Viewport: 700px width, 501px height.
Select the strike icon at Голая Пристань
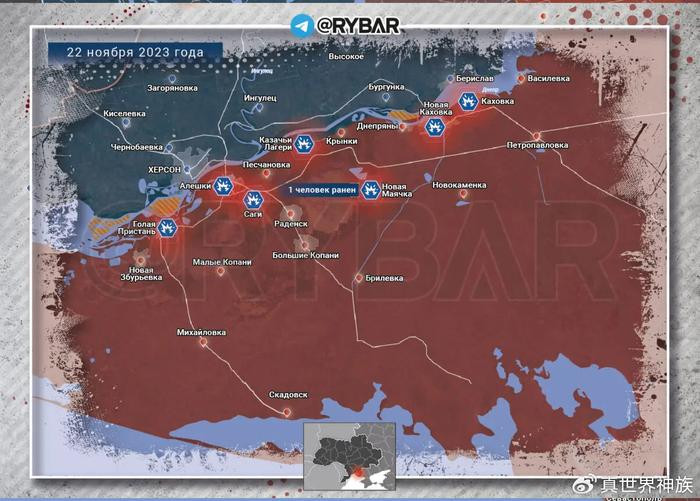click(168, 228)
